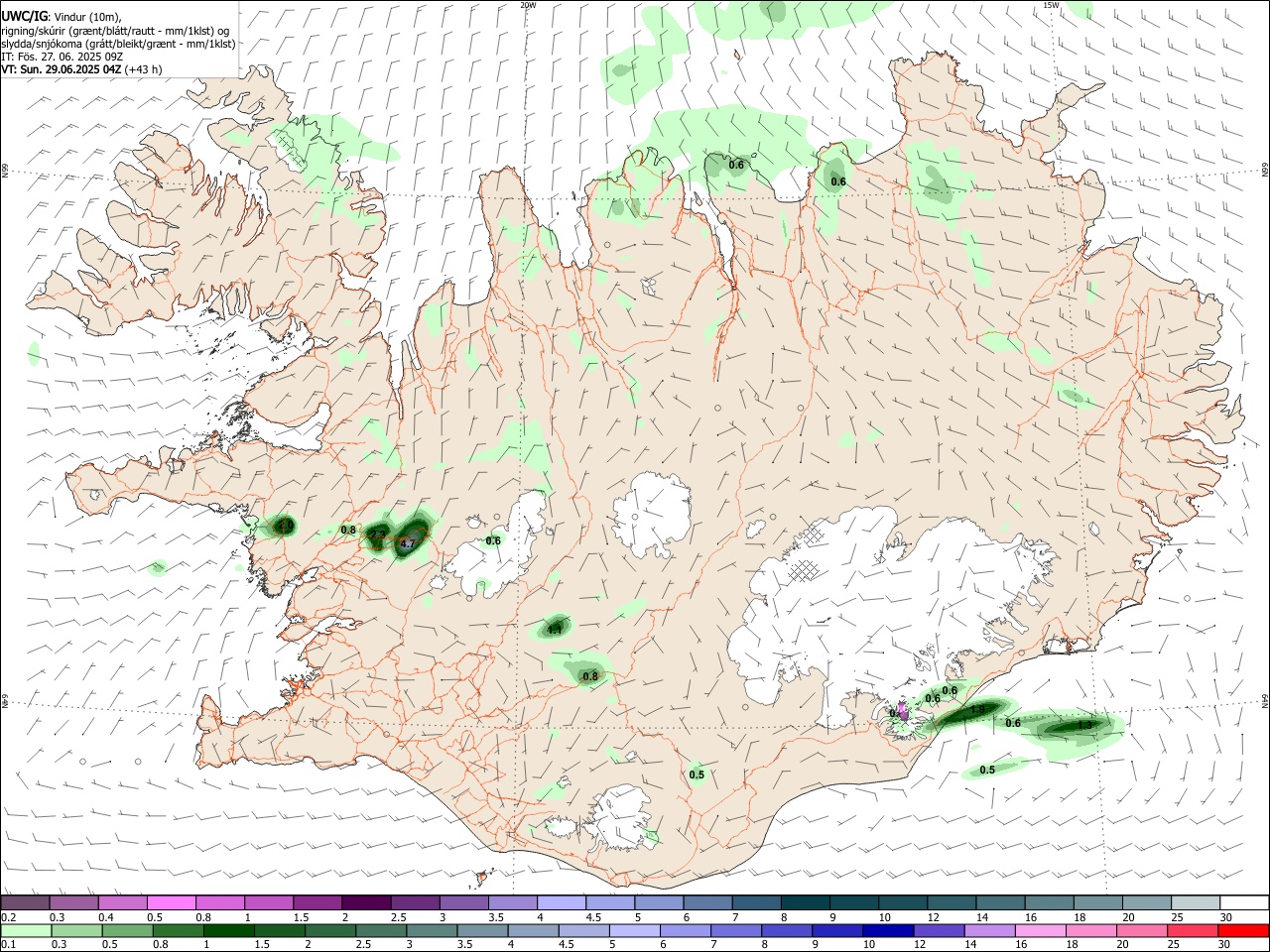Pick the upper snow legend swatch labeled 1.5
Image resolution: width=1270 pixels, height=952 pixels.
(x=317, y=903)
